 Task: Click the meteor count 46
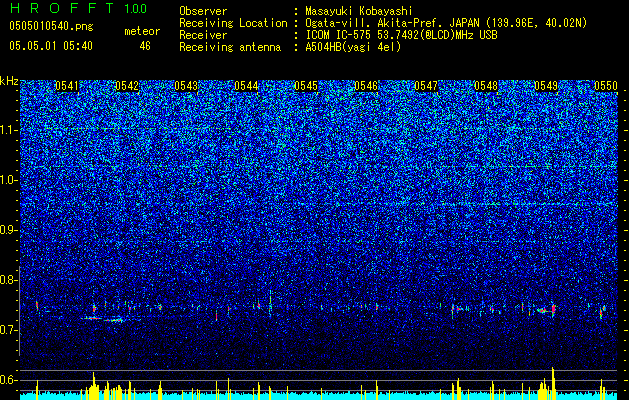pyautogui.click(x=145, y=46)
